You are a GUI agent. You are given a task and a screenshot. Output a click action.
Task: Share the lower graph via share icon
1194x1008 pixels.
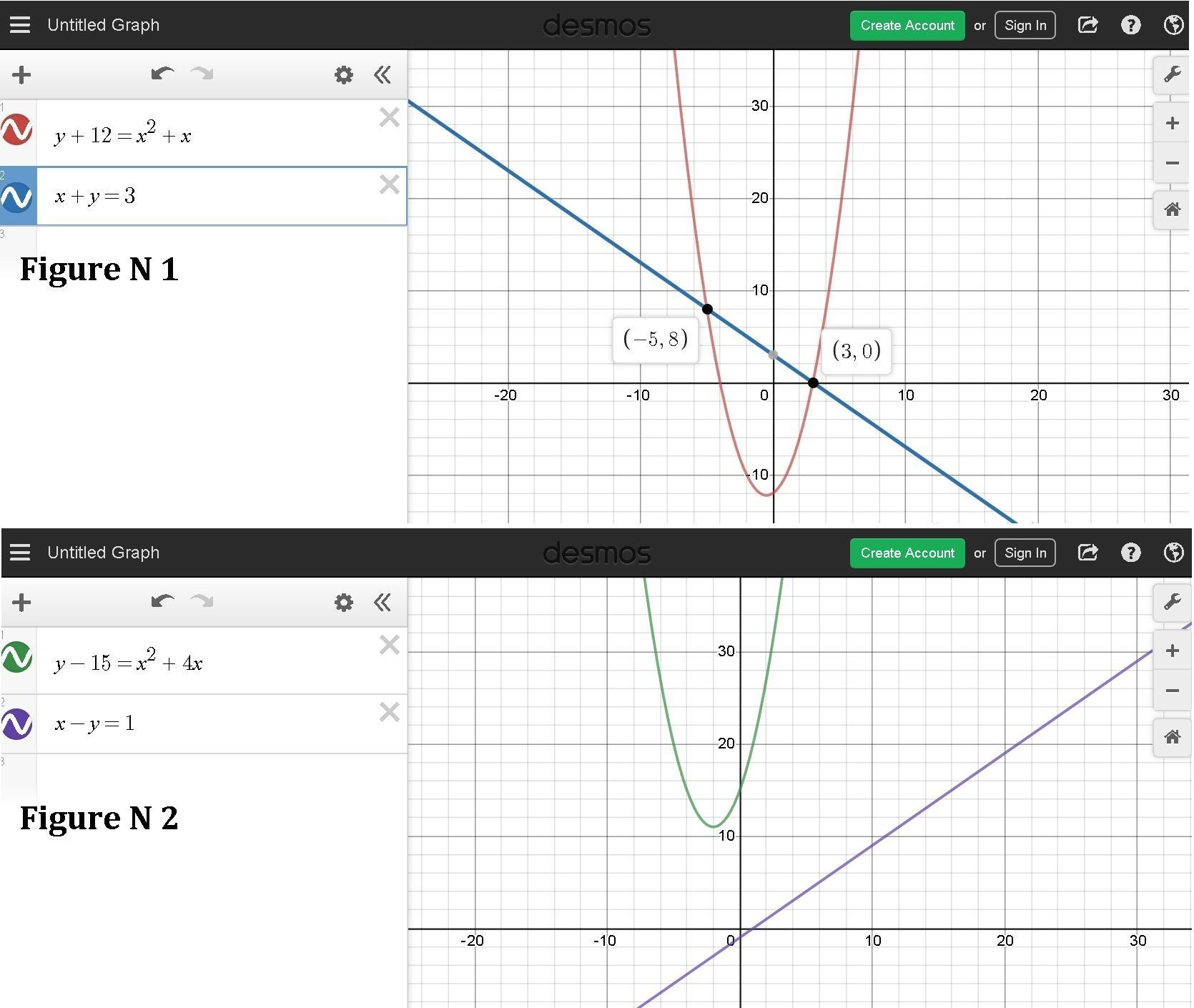tap(1087, 553)
